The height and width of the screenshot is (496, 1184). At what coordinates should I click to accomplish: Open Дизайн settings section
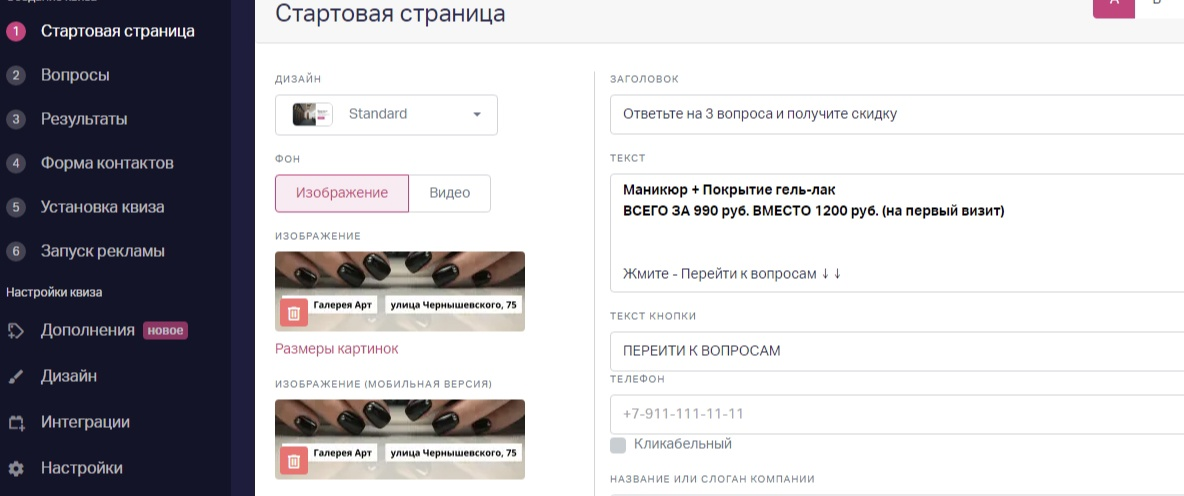click(69, 376)
